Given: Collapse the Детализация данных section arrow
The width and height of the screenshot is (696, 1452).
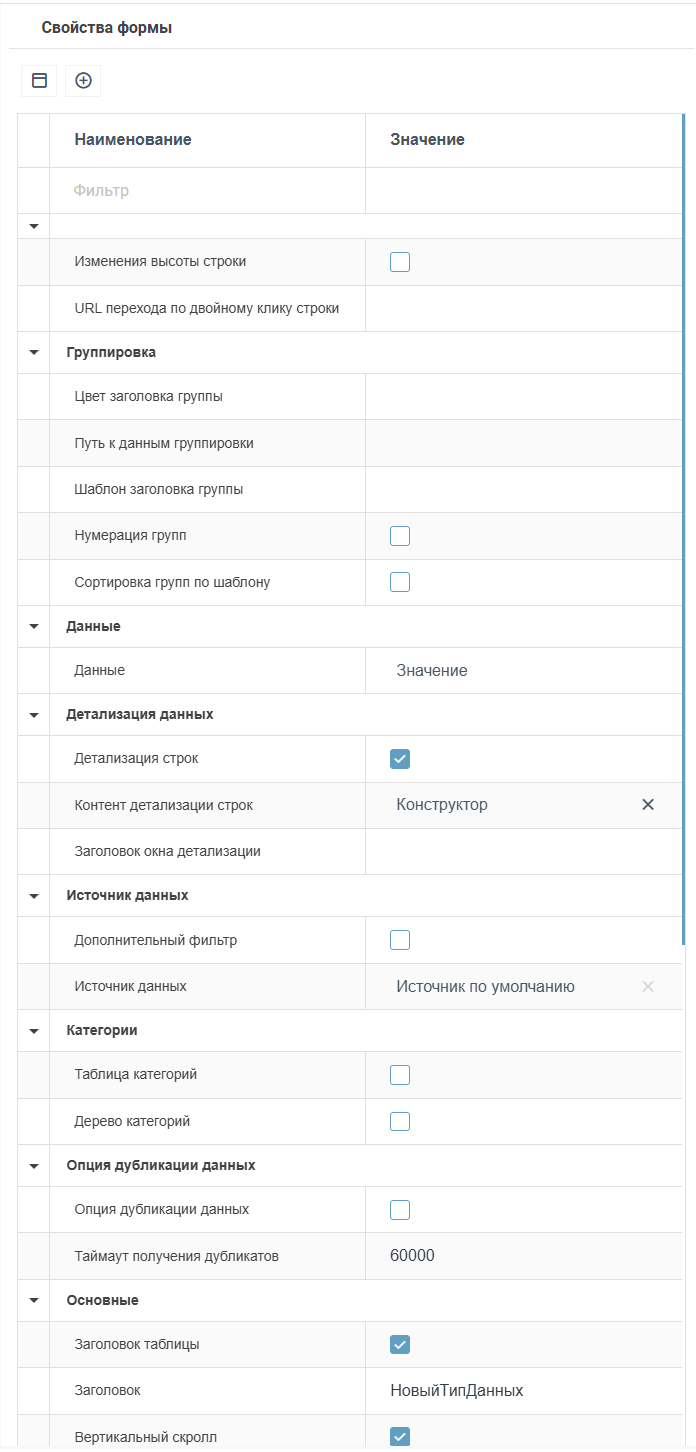Looking at the screenshot, I should coord(34,715).
